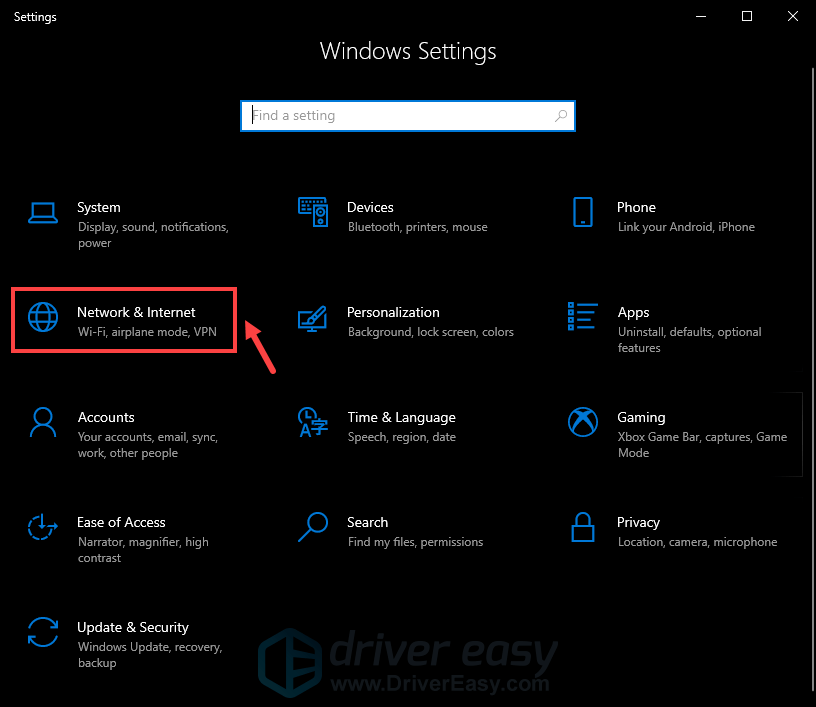Click the Personalization paintbrush icon
This screenshot has height=707, width=816.
[313, 317]
